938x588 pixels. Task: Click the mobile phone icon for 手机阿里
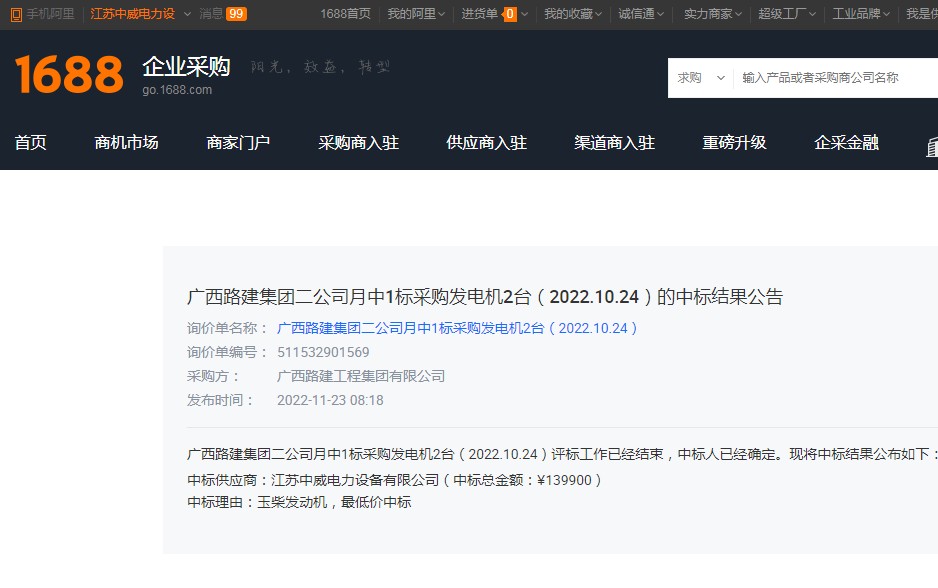click(16, 14)
